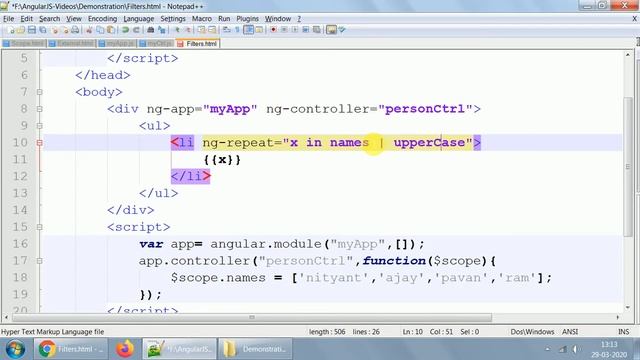The height and width of the screenshot is (360, 640).
Task: Open the Windows Start button
Action: pyautogui.click(x=16, y=349)
